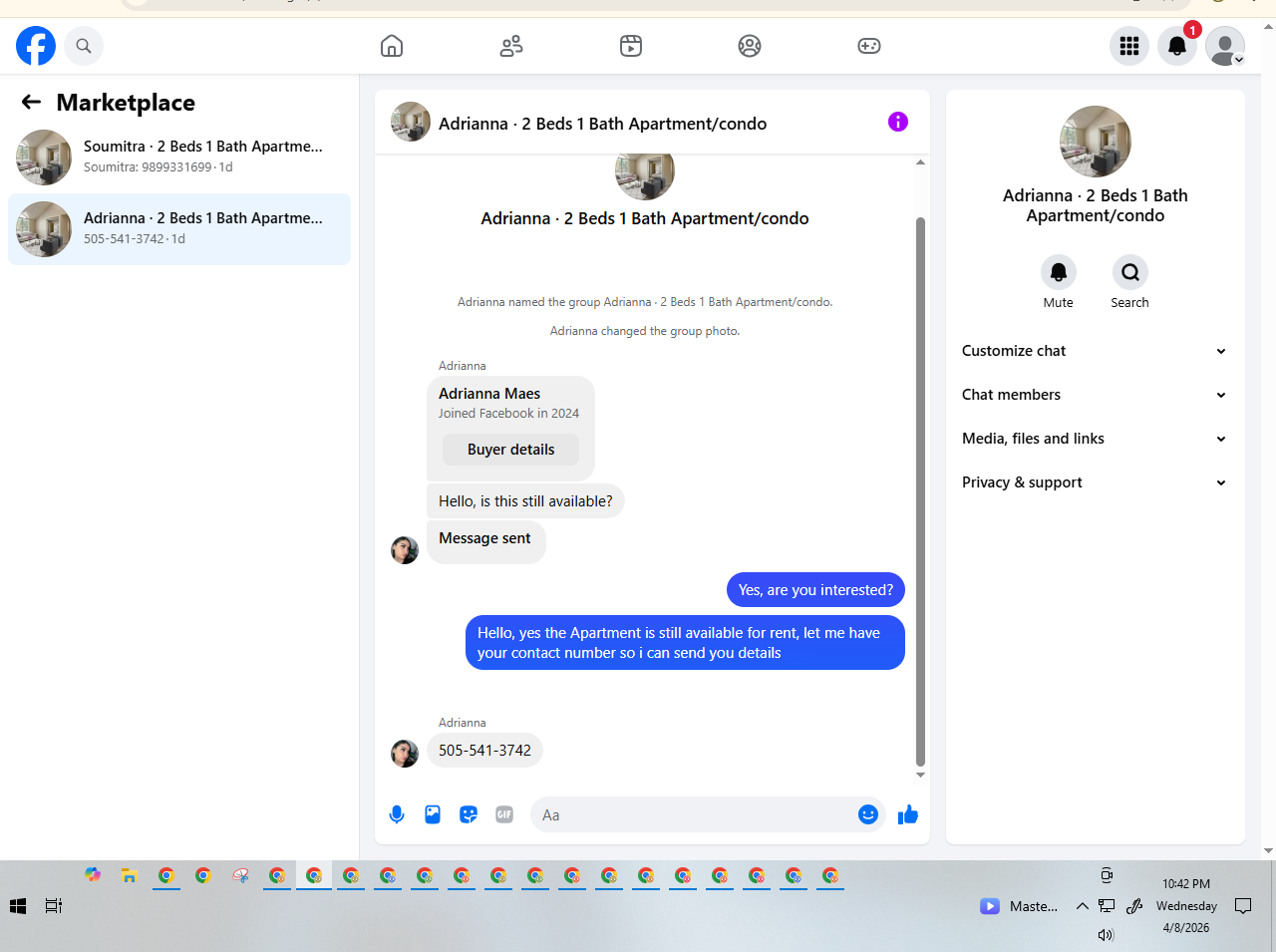Expand the Customize chat section
Screen dimensions: 1276x952
(1095, 351)
